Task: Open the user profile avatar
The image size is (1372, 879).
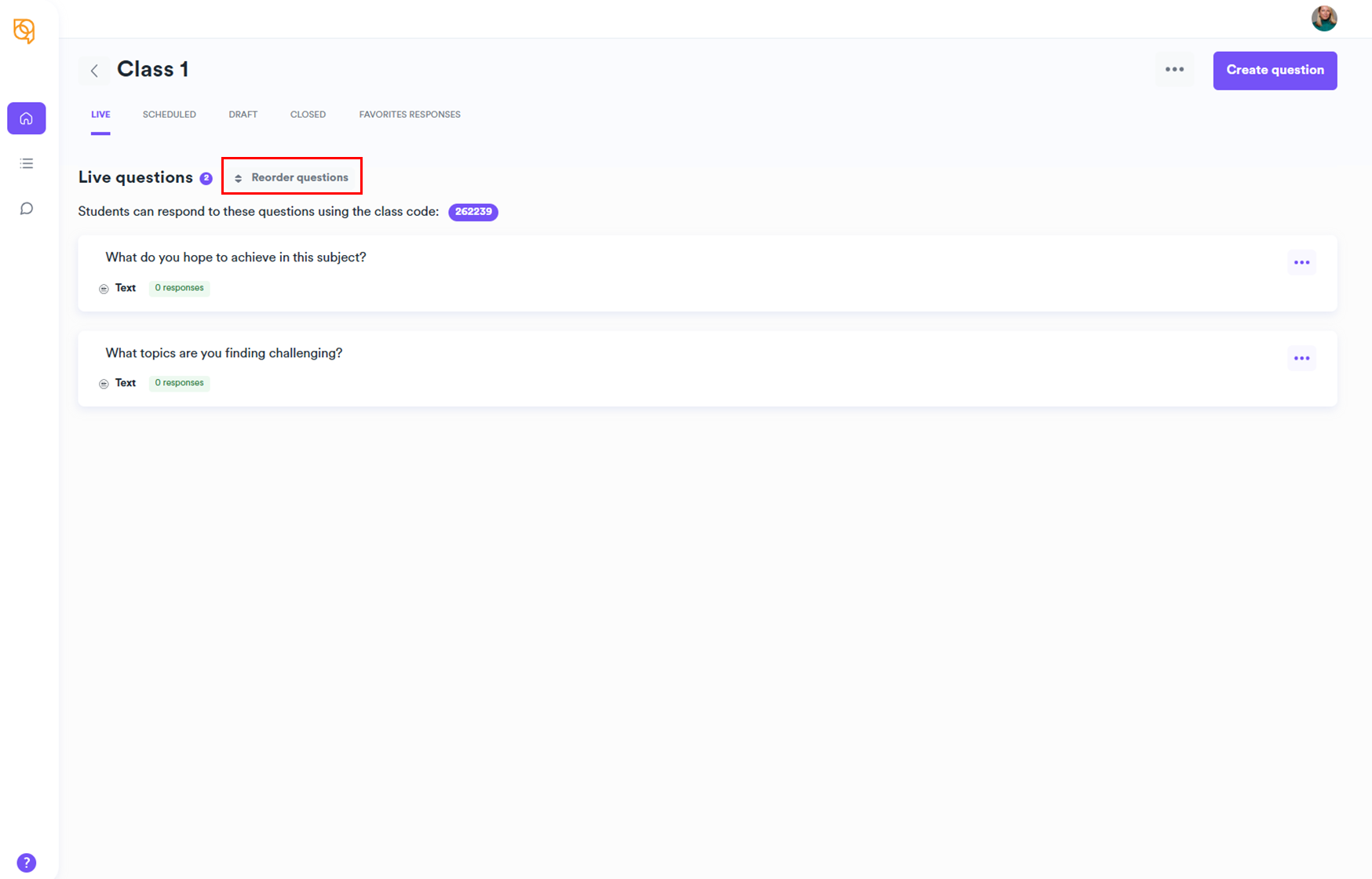Action: (x=1323, y=19)
